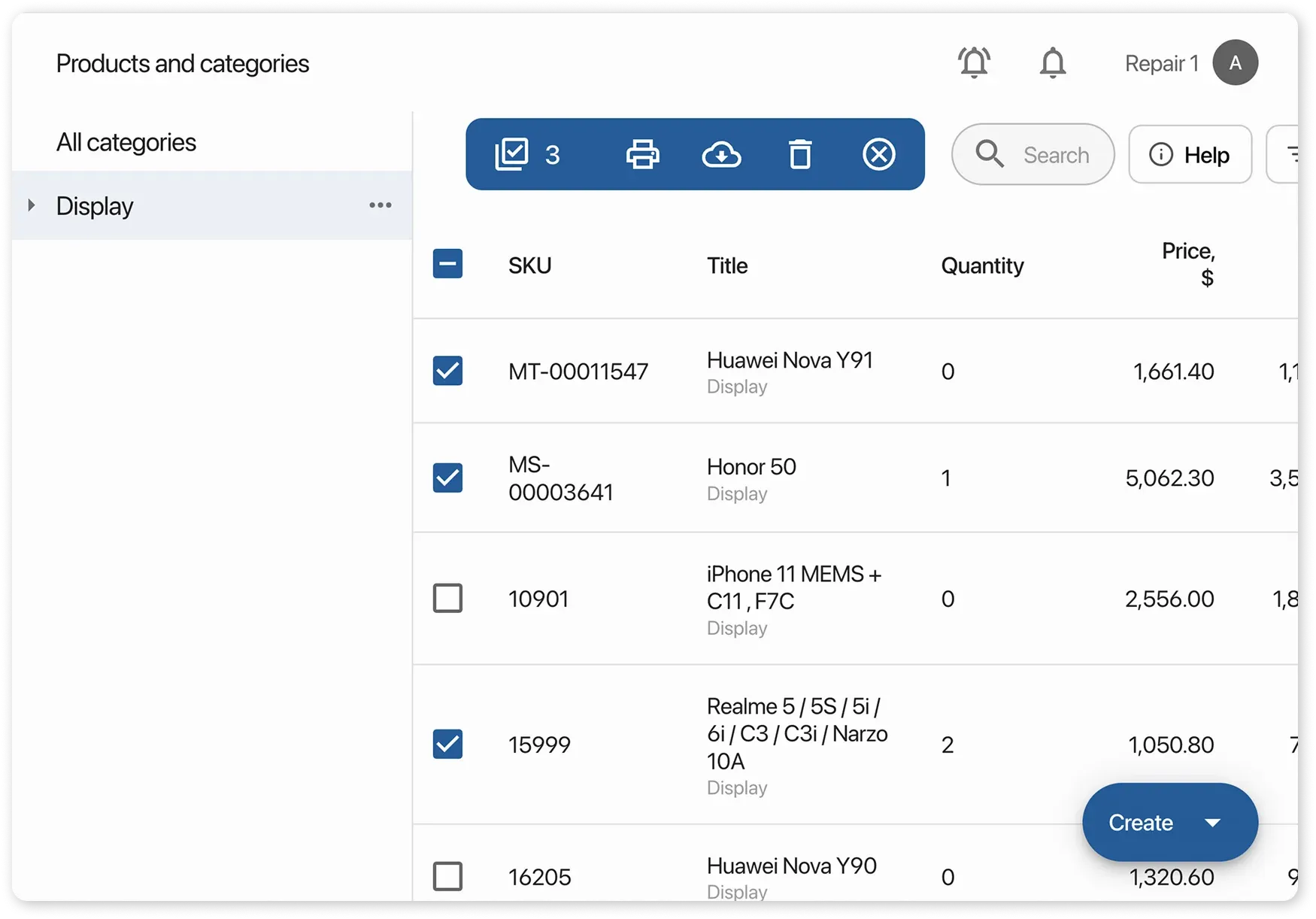Expand the Display category arrow

click(x=32, y=205)
